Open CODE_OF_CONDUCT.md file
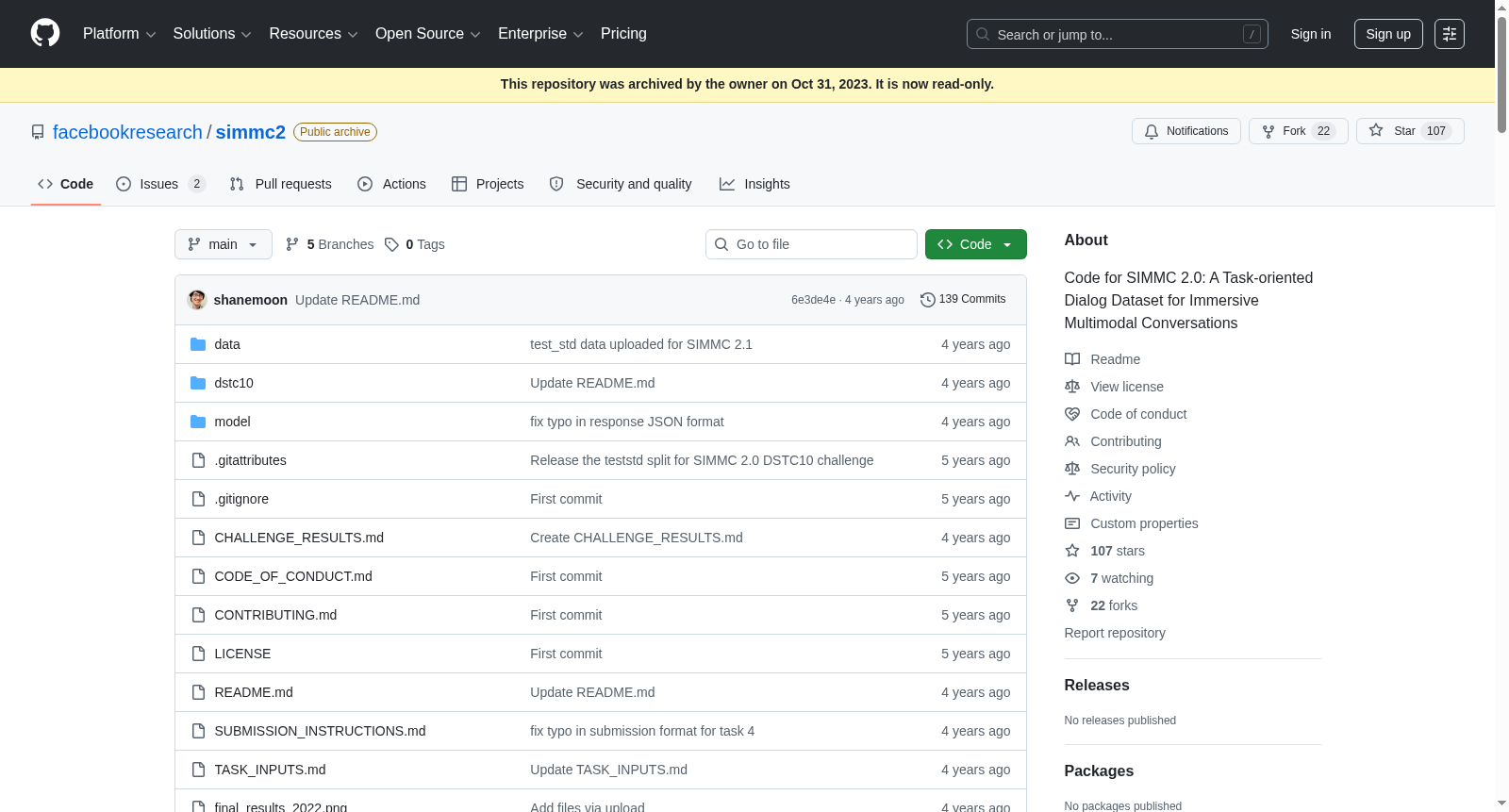 coord(293,576)
